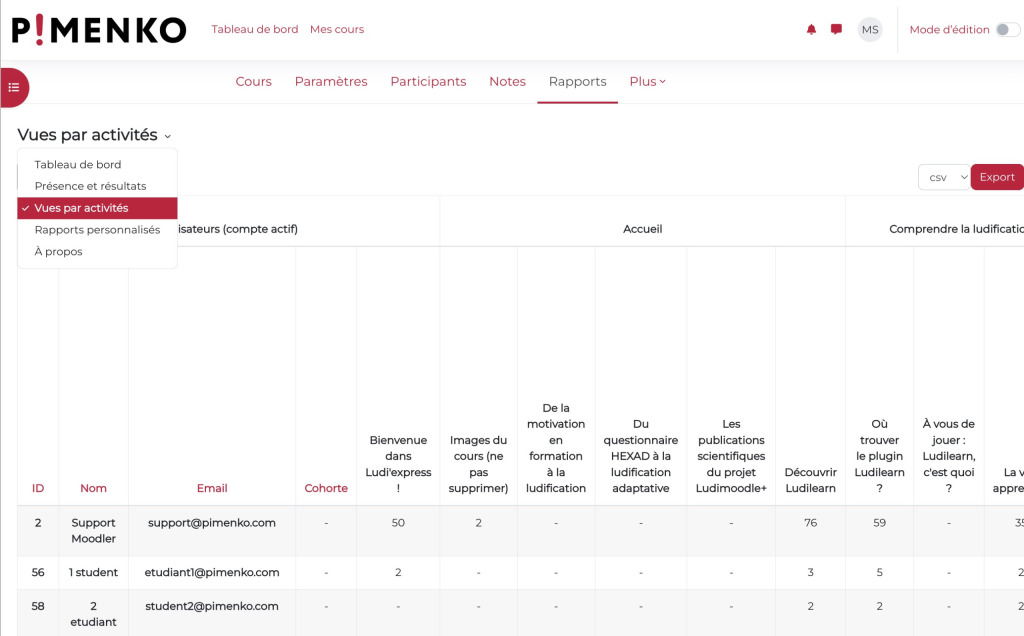
Task: Click the Pimenko logo
Action: 95,30
